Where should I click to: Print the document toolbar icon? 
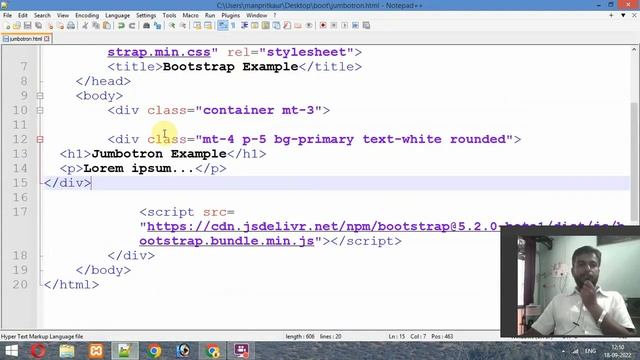(x=71, y=25)
